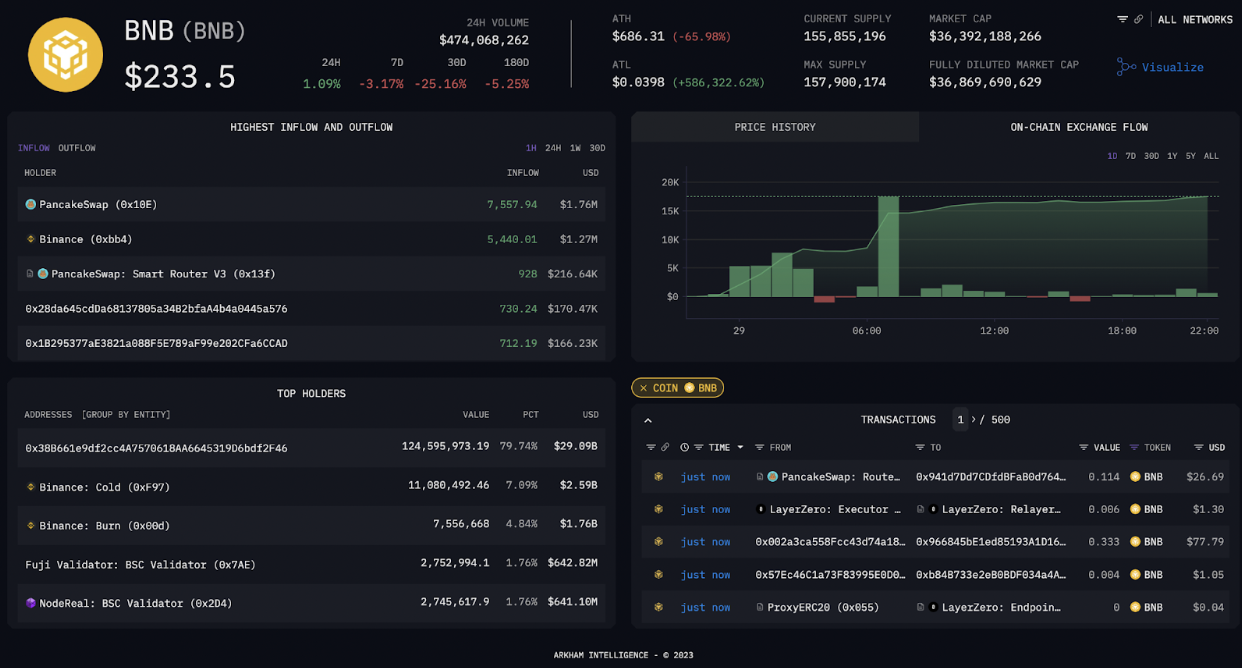Switch to the Price History tab
Image resolution: width=1242 pixels, height=668 pixels.
(774, 127)
